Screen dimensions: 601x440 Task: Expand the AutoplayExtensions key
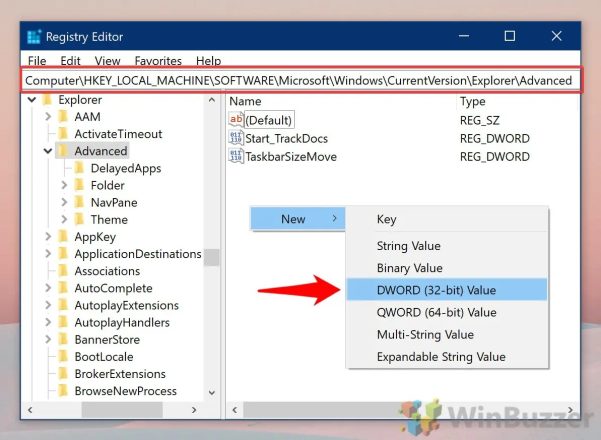pyautogui.click(x=48, y=305)
